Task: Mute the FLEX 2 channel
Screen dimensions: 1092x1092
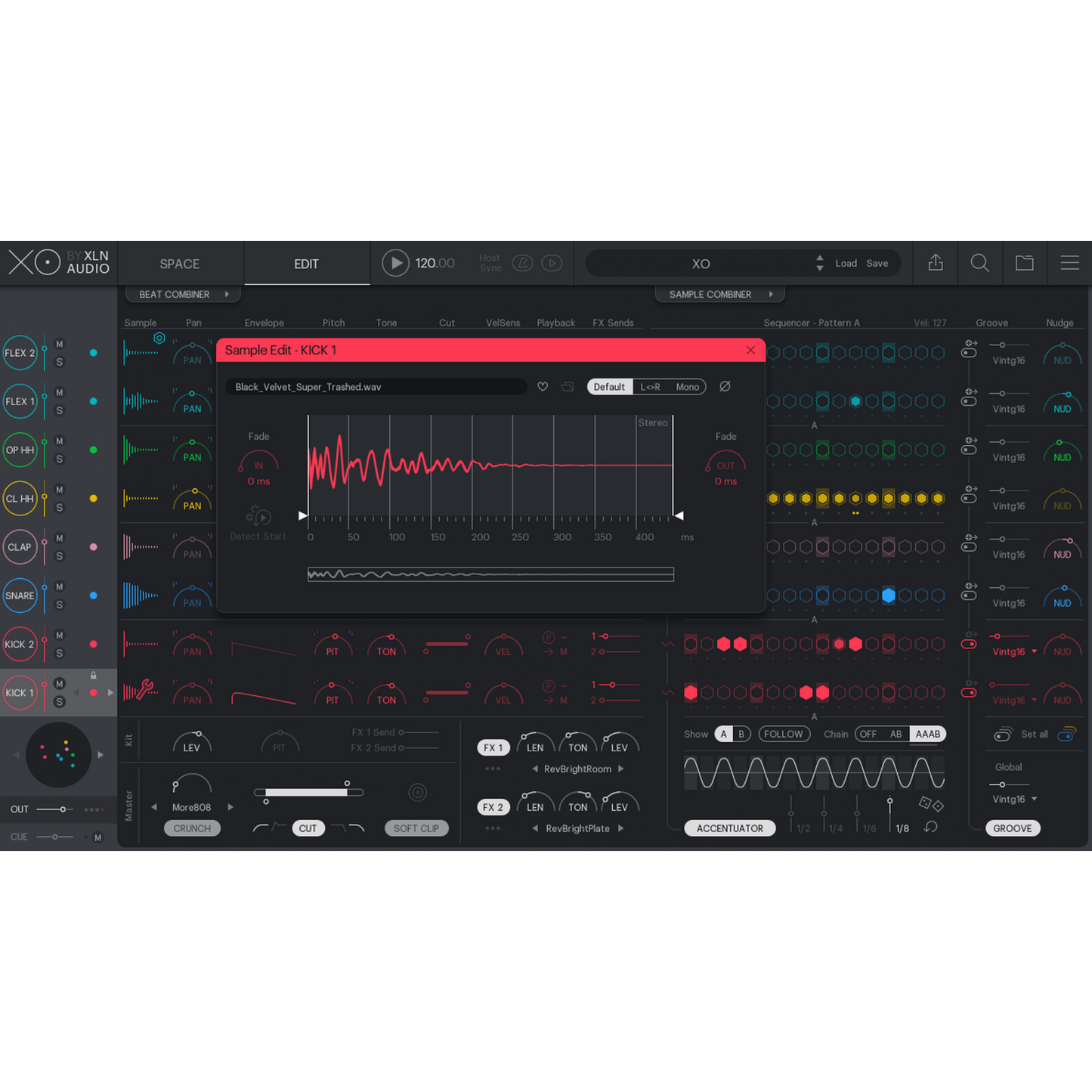Action: coord(60,345)
